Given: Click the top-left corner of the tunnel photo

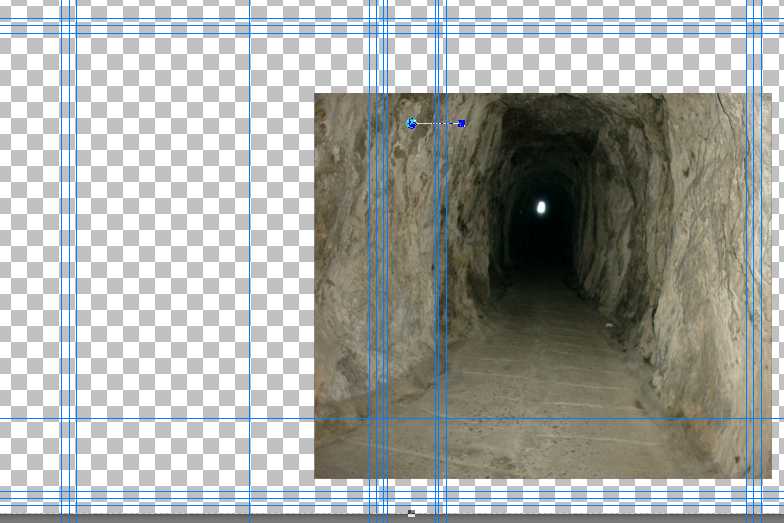Looking at the screenshot, I should tap(316, 95).
